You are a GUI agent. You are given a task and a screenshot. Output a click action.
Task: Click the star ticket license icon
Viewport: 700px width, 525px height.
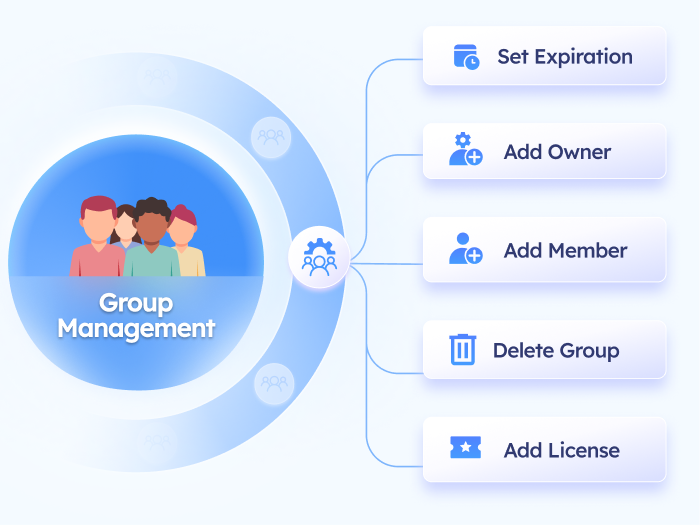(x=466, y=447)
